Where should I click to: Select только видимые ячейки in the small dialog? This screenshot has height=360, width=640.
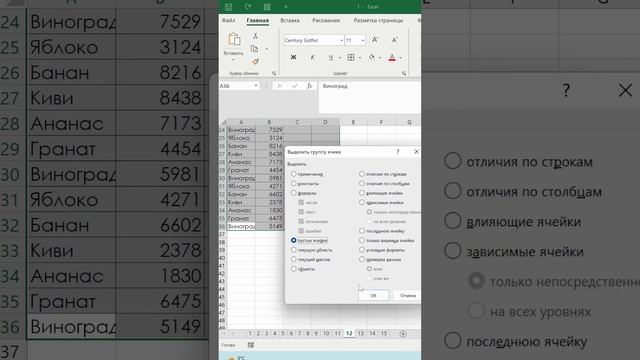[x=362, y=240]
